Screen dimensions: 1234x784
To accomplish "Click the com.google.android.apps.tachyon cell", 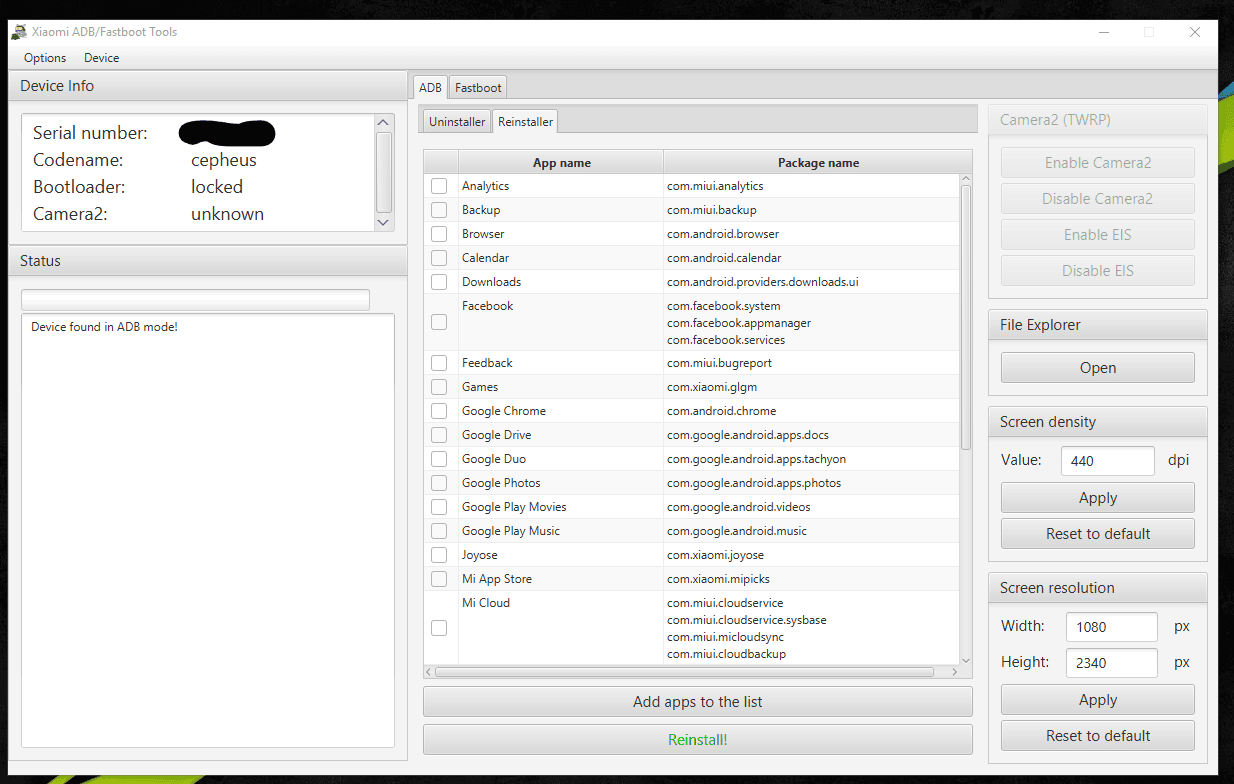I will pos(812,459).
